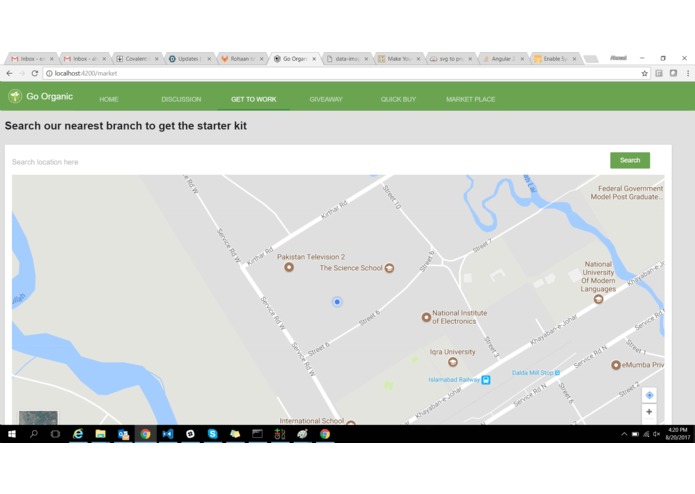The height and width of the screenshot is (494, 695).
Task: Switch to the Rohaan GitLab tab
Action: 242,58
